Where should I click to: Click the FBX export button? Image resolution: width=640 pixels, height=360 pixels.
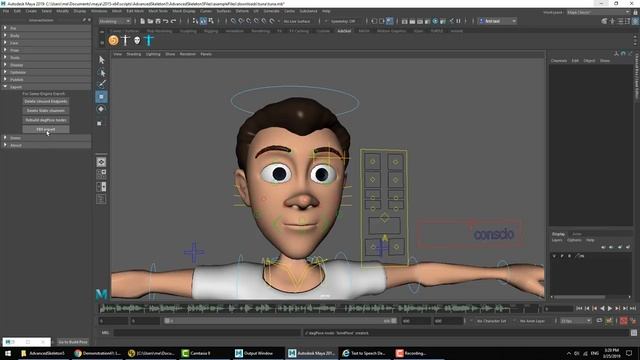click(46, 129)
